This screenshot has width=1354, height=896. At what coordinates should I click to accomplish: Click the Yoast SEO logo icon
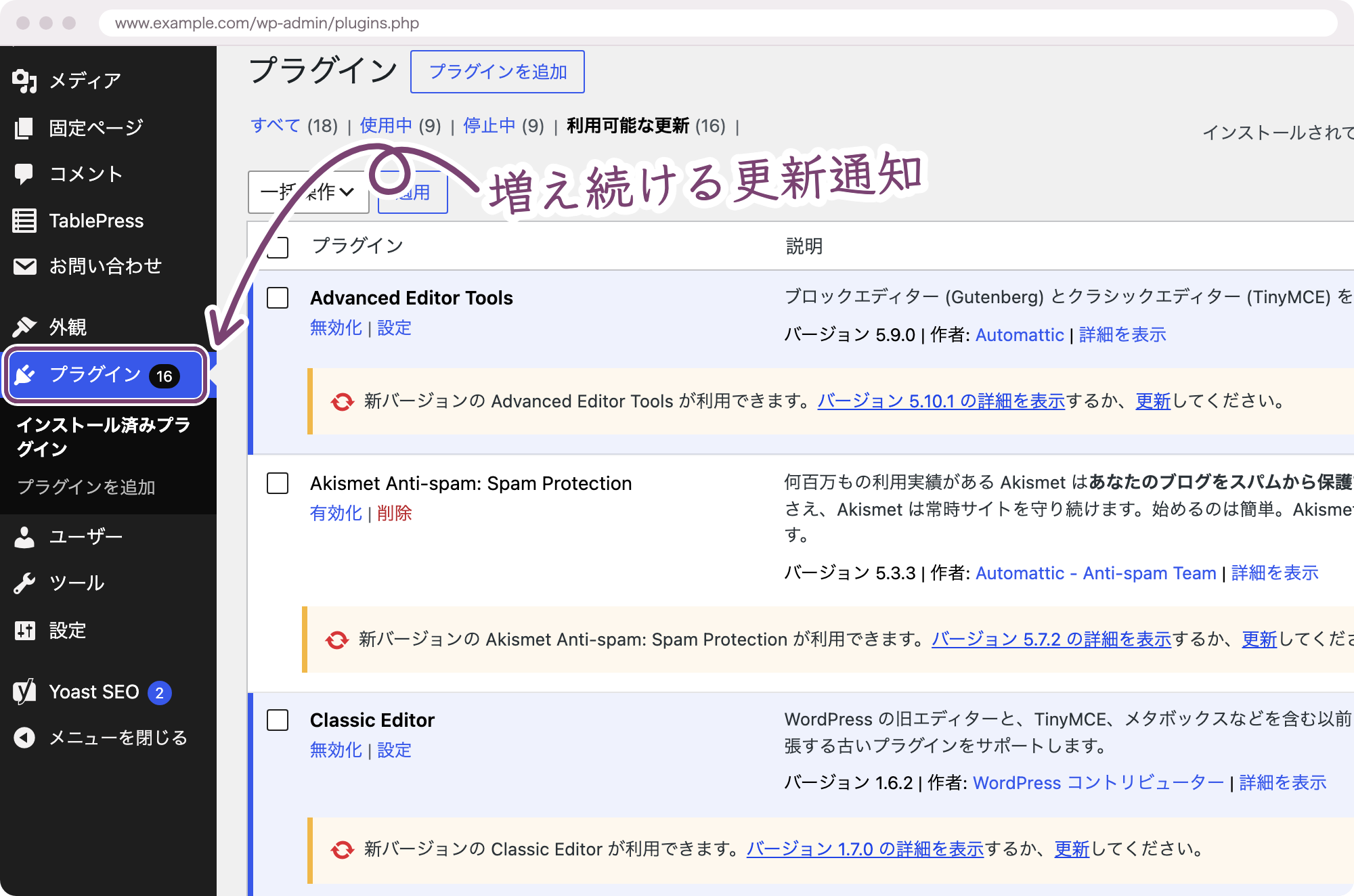[x=24, y=692]
